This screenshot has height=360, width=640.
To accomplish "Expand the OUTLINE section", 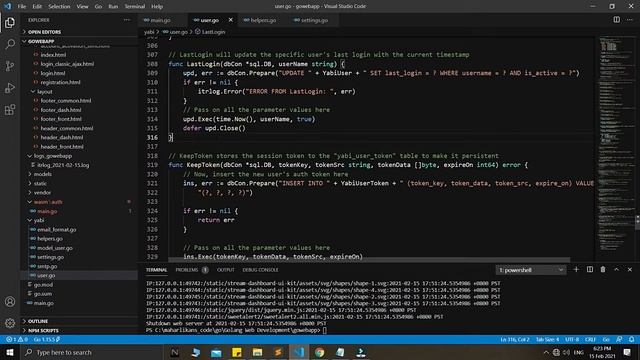I will (79, 321).
